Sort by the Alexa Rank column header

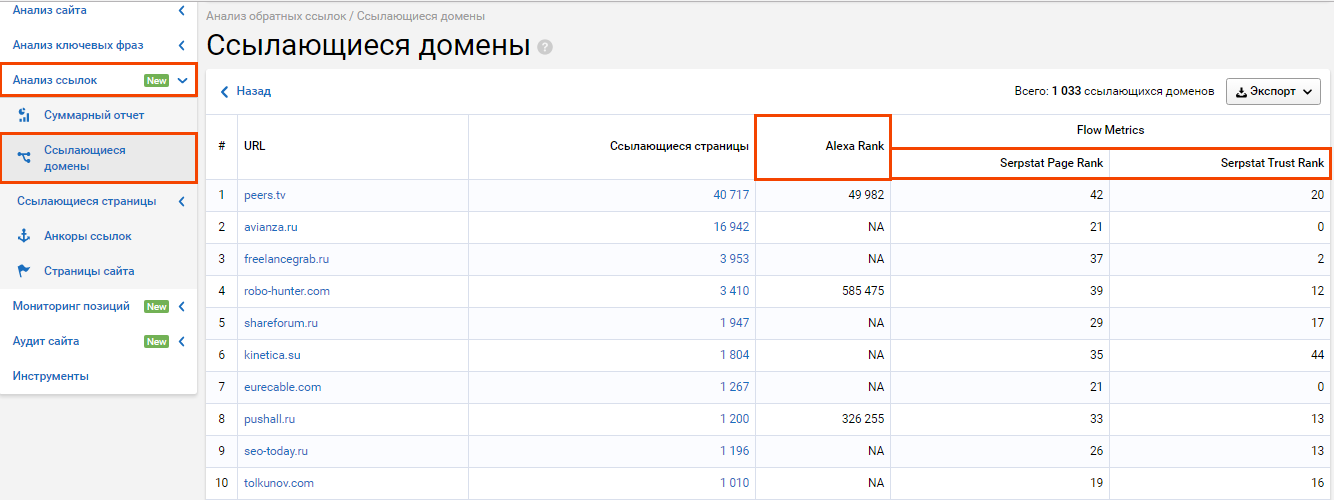(x=854, y=146)
